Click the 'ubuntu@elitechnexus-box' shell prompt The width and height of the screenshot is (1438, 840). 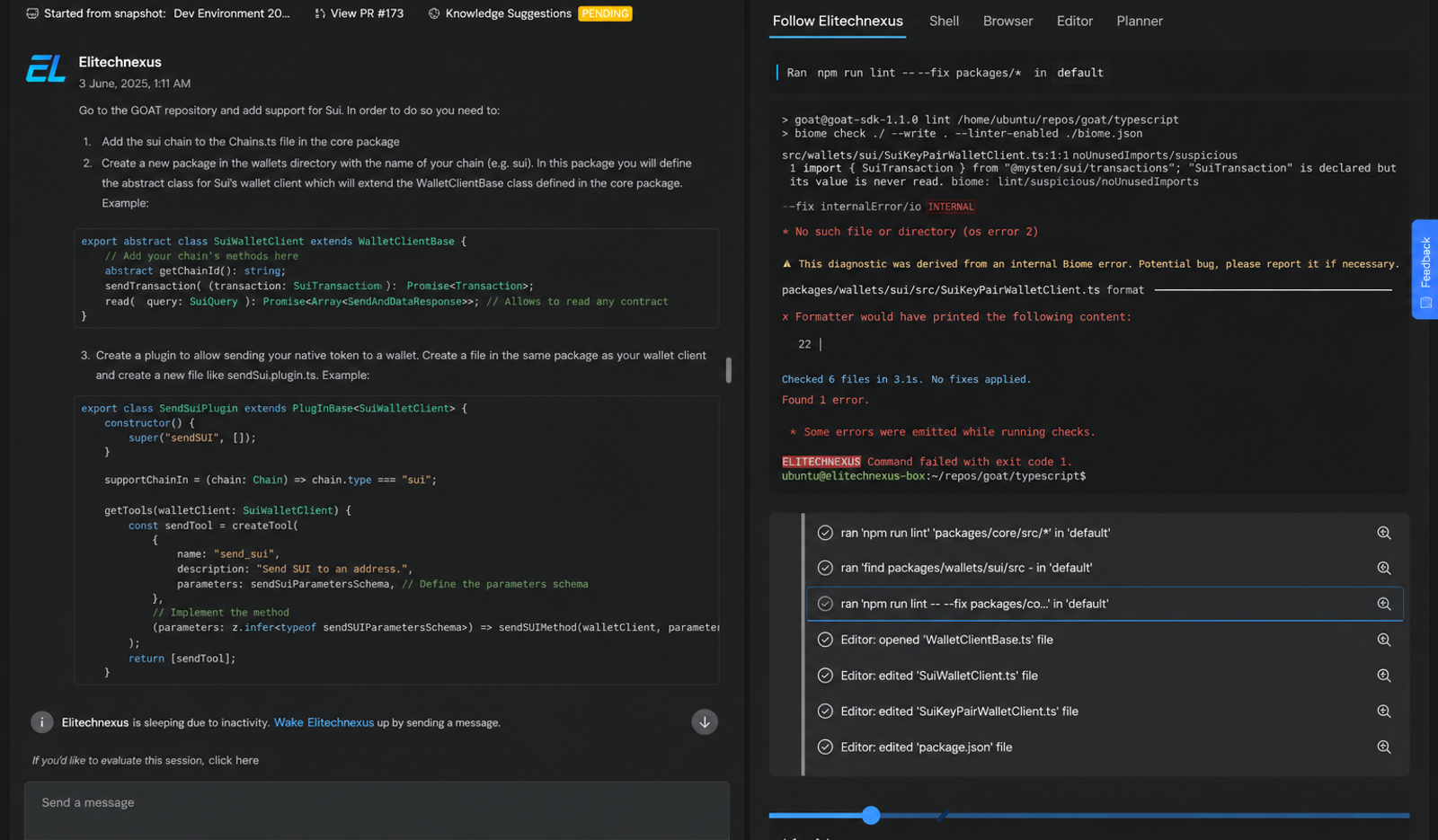933,476
